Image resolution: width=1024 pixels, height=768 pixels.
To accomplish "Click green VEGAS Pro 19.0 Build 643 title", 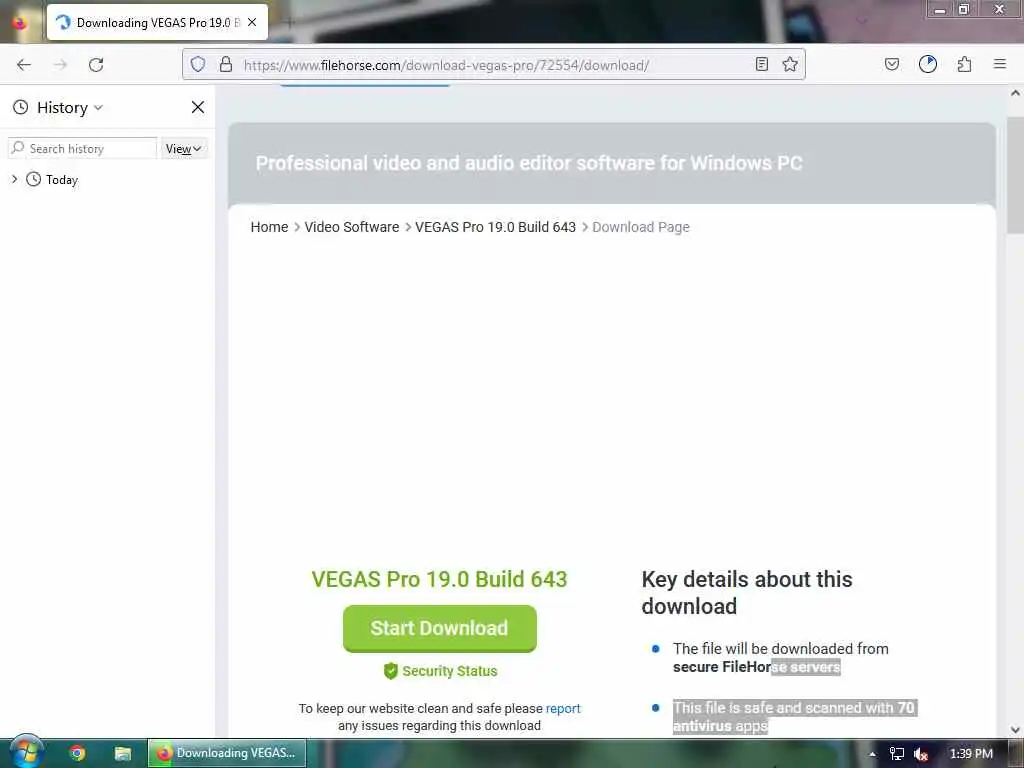I will [x=440, y=579].
